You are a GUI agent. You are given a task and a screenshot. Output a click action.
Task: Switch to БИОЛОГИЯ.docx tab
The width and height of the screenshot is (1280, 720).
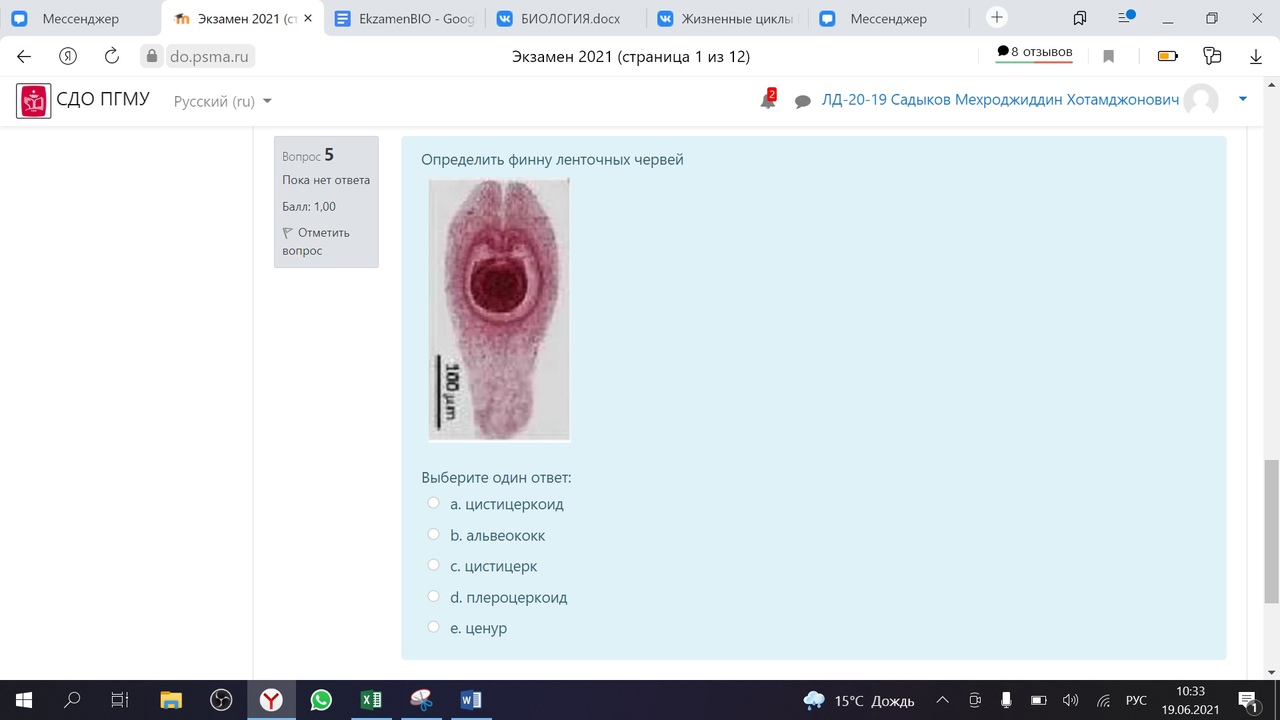pos(567,19)
